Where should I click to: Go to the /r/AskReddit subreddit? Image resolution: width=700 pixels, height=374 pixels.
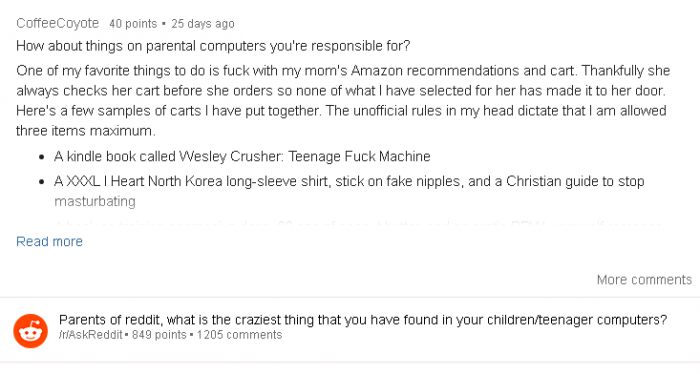pyautogui.click(x=91, y=335)
